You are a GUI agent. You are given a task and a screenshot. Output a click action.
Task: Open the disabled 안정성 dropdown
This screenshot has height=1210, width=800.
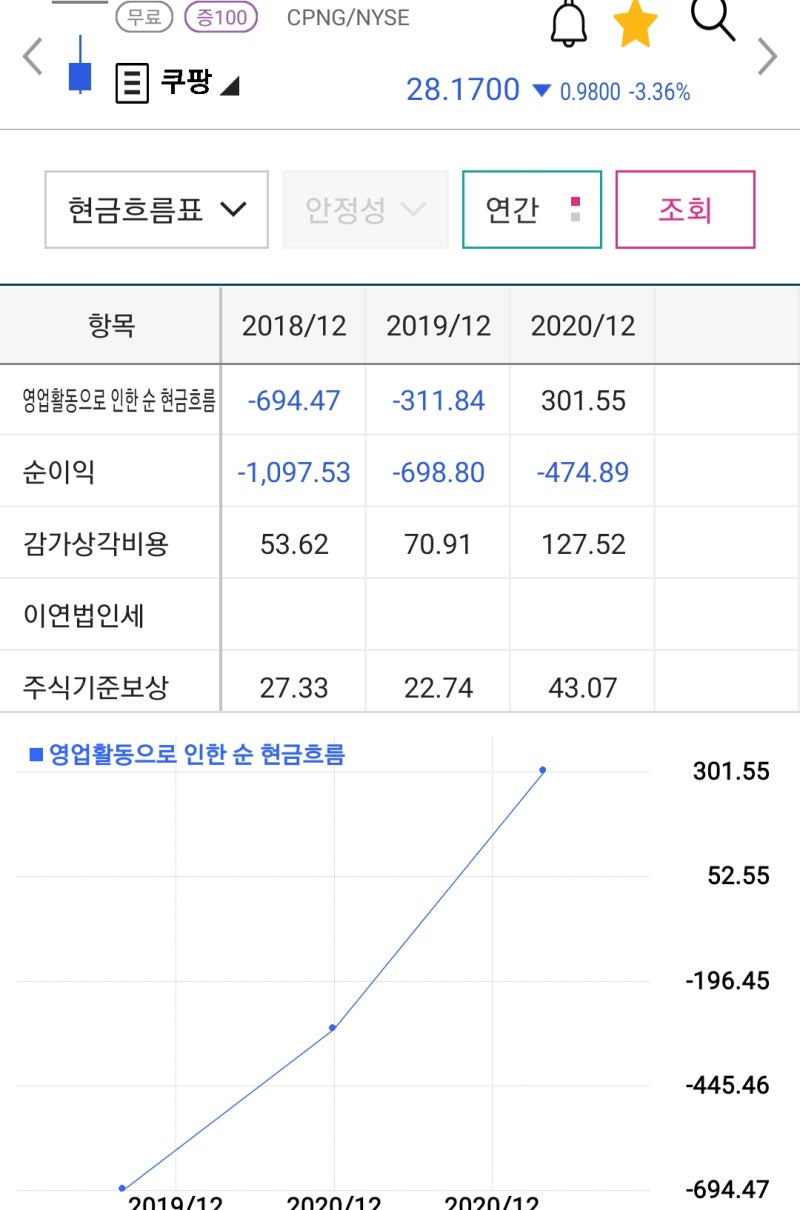[x=365, y=209]
